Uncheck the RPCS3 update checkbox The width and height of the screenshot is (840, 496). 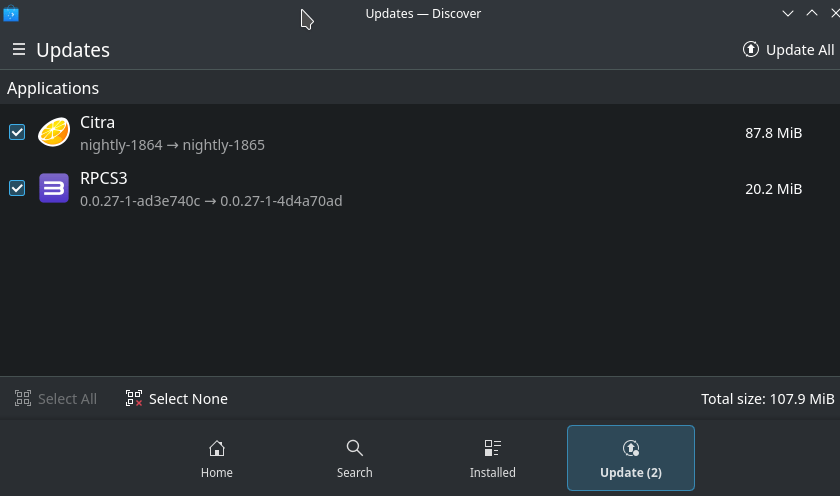(x=17, y=188)
